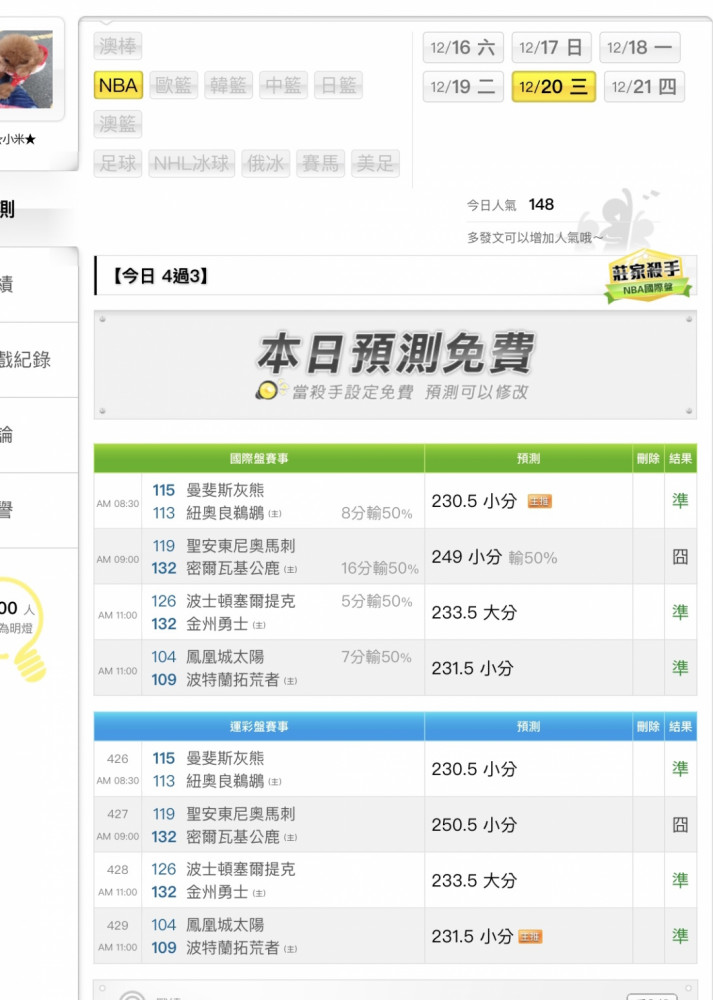Pick date 12/16 六
Screen dimensions: 713x1000
pos(463,47)
